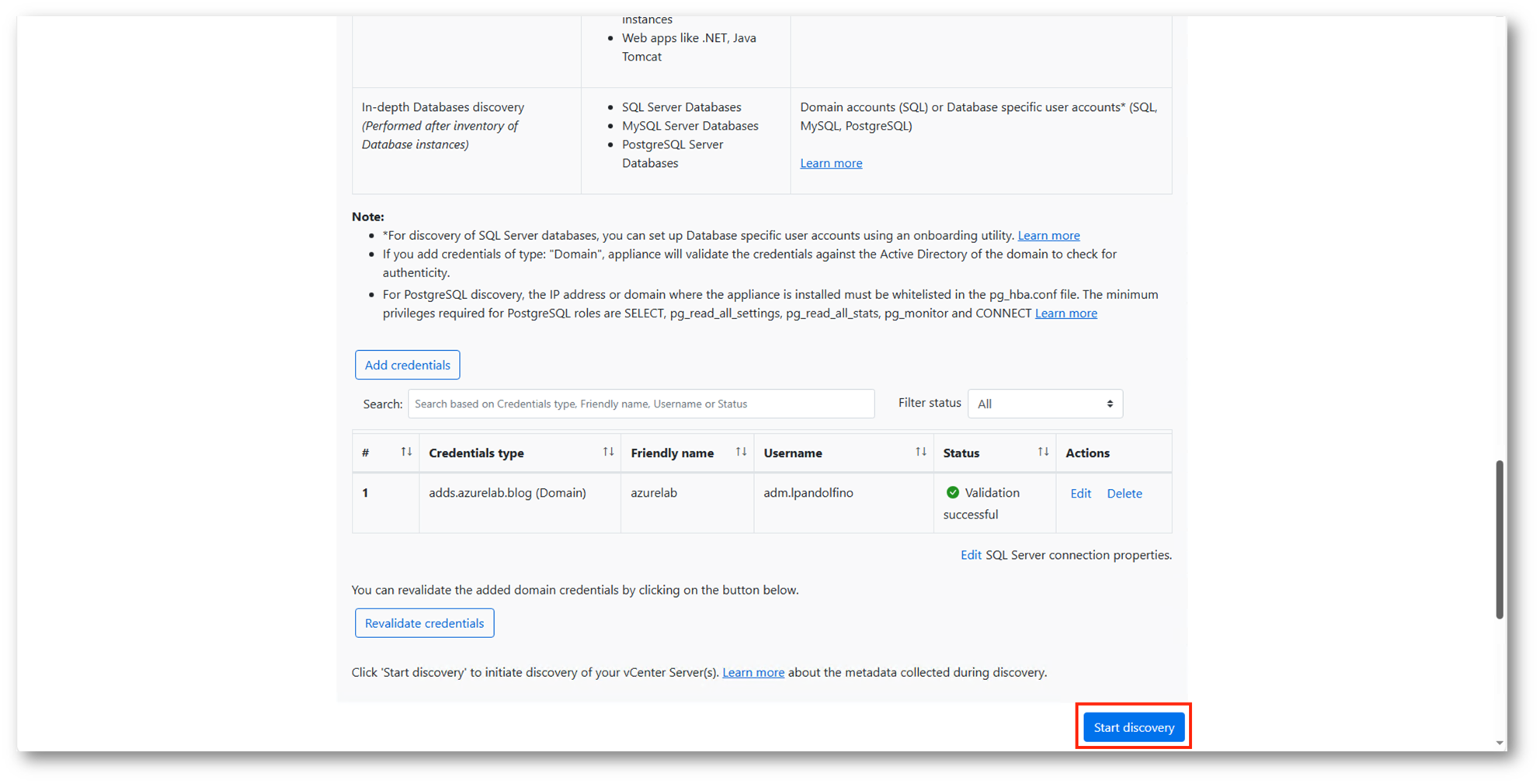Sort by Credentials type column arrows
This screenshot has height=784, width=1540.
tap(608, 453)
